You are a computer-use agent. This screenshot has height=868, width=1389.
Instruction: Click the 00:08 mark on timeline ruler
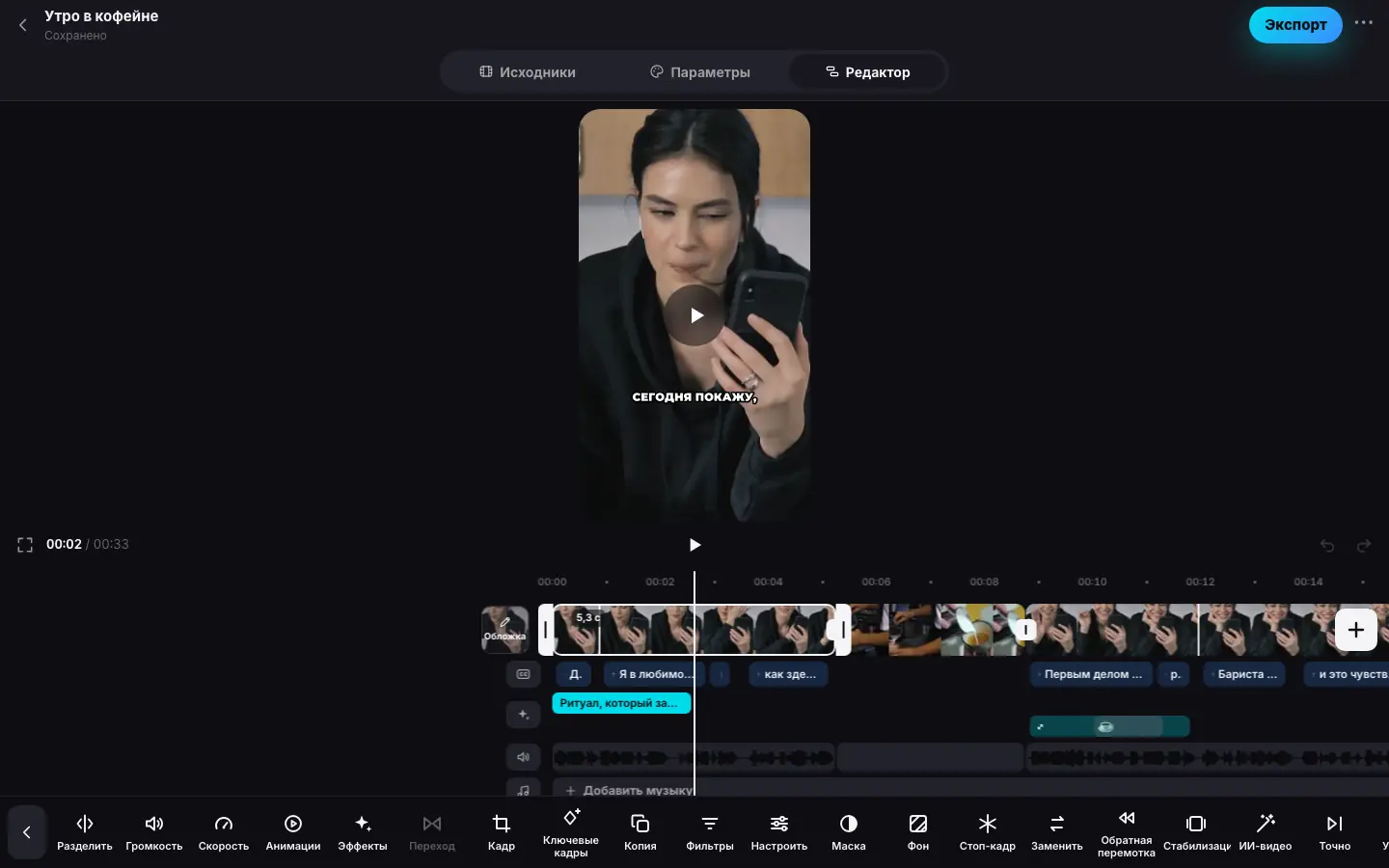tap(984, 582)
